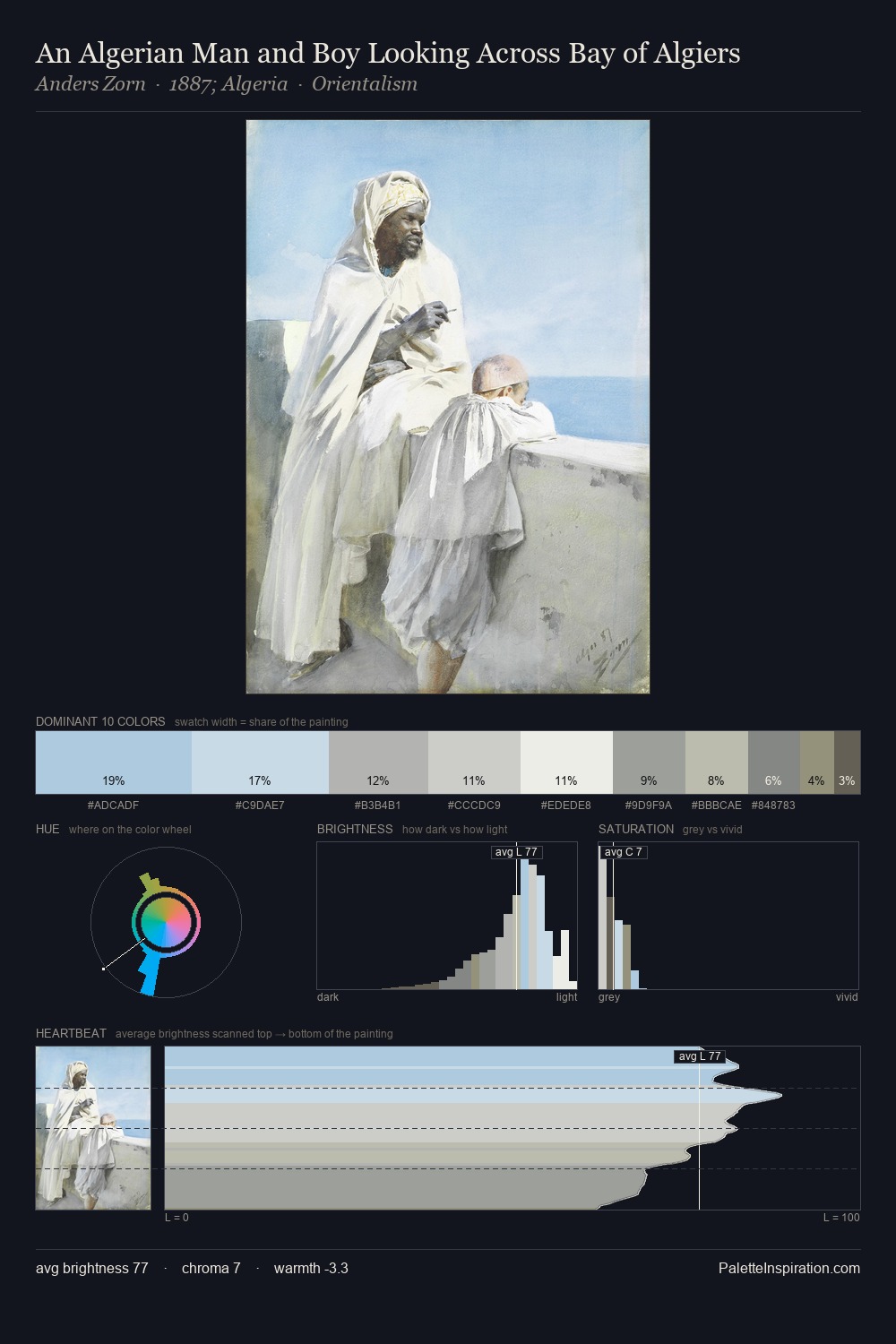Click the 'grey' axis label
Screen dimensions: 896x1344
[x=609, y=997]
